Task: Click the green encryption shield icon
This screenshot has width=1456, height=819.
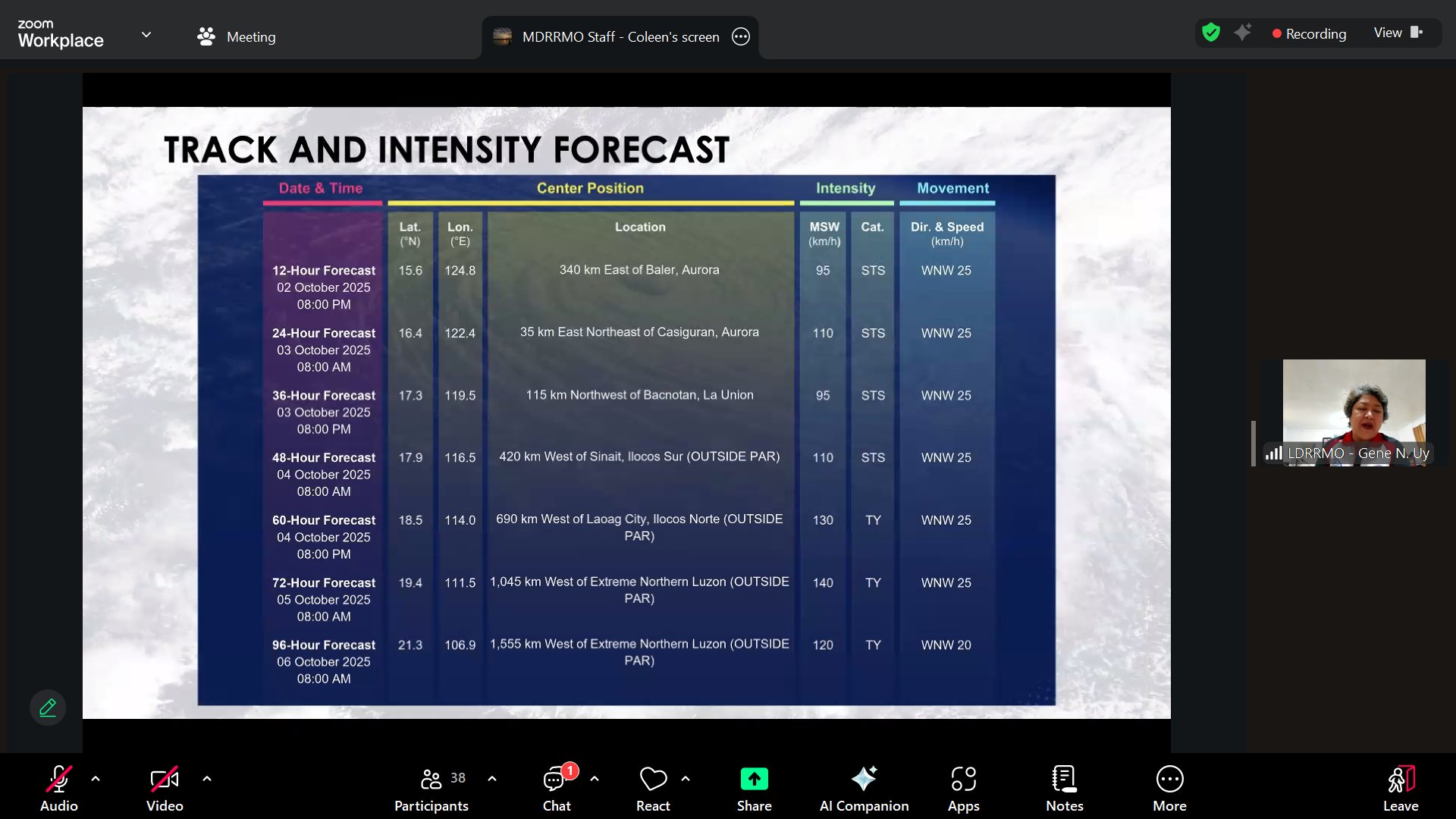Action: pyautogui.click(x=1211, y=33)
